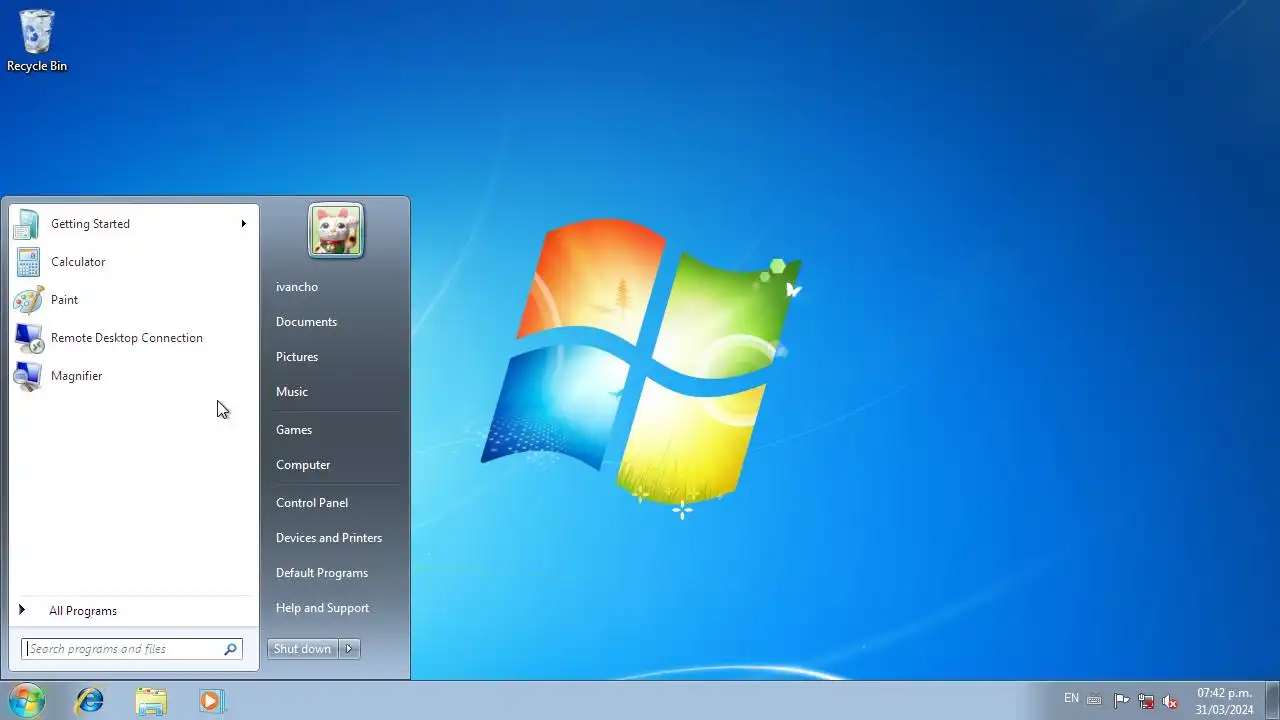
Task: Expand the Getting Started submenu arrow
Action: [243, 224]
